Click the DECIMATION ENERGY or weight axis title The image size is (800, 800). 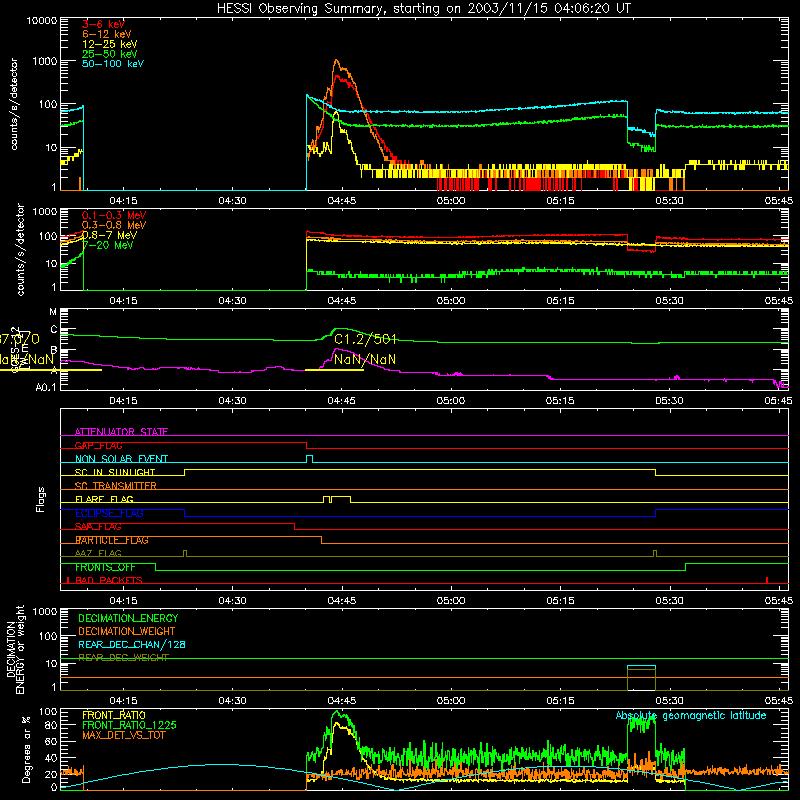pyautogui.click(x=15, y=649)
